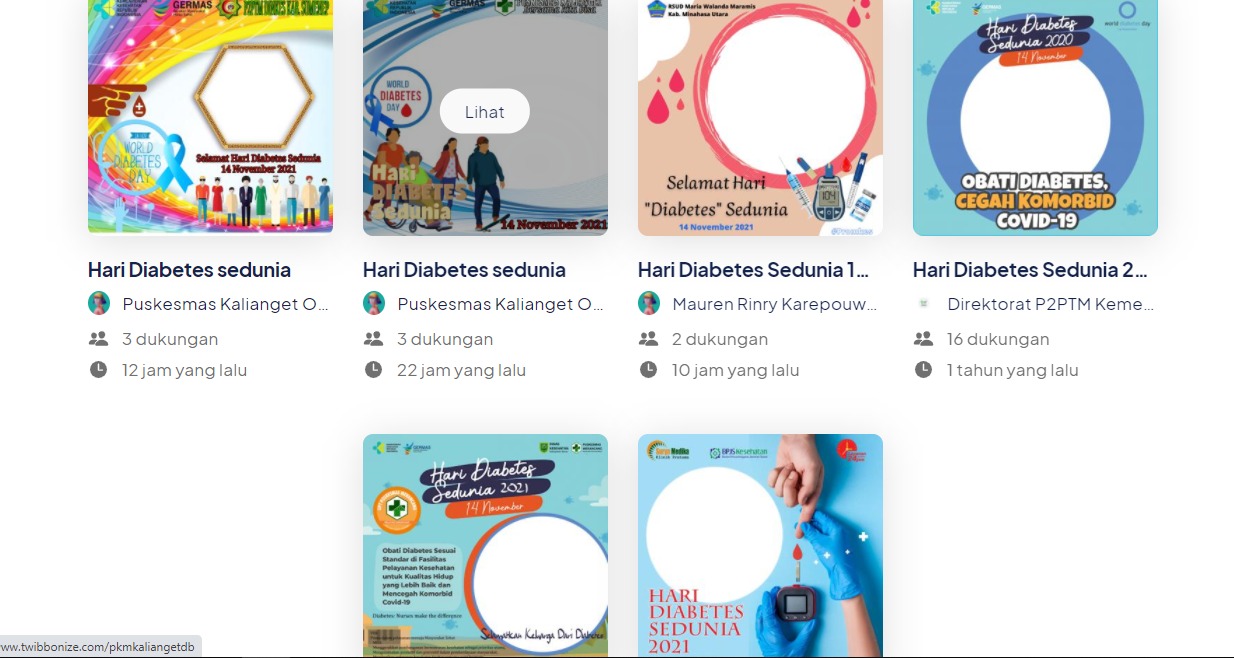This screenshot has width=1234, height=658.
Task: Click clock icon beside 12 jam yang lalu
Action: pos(98,370)
